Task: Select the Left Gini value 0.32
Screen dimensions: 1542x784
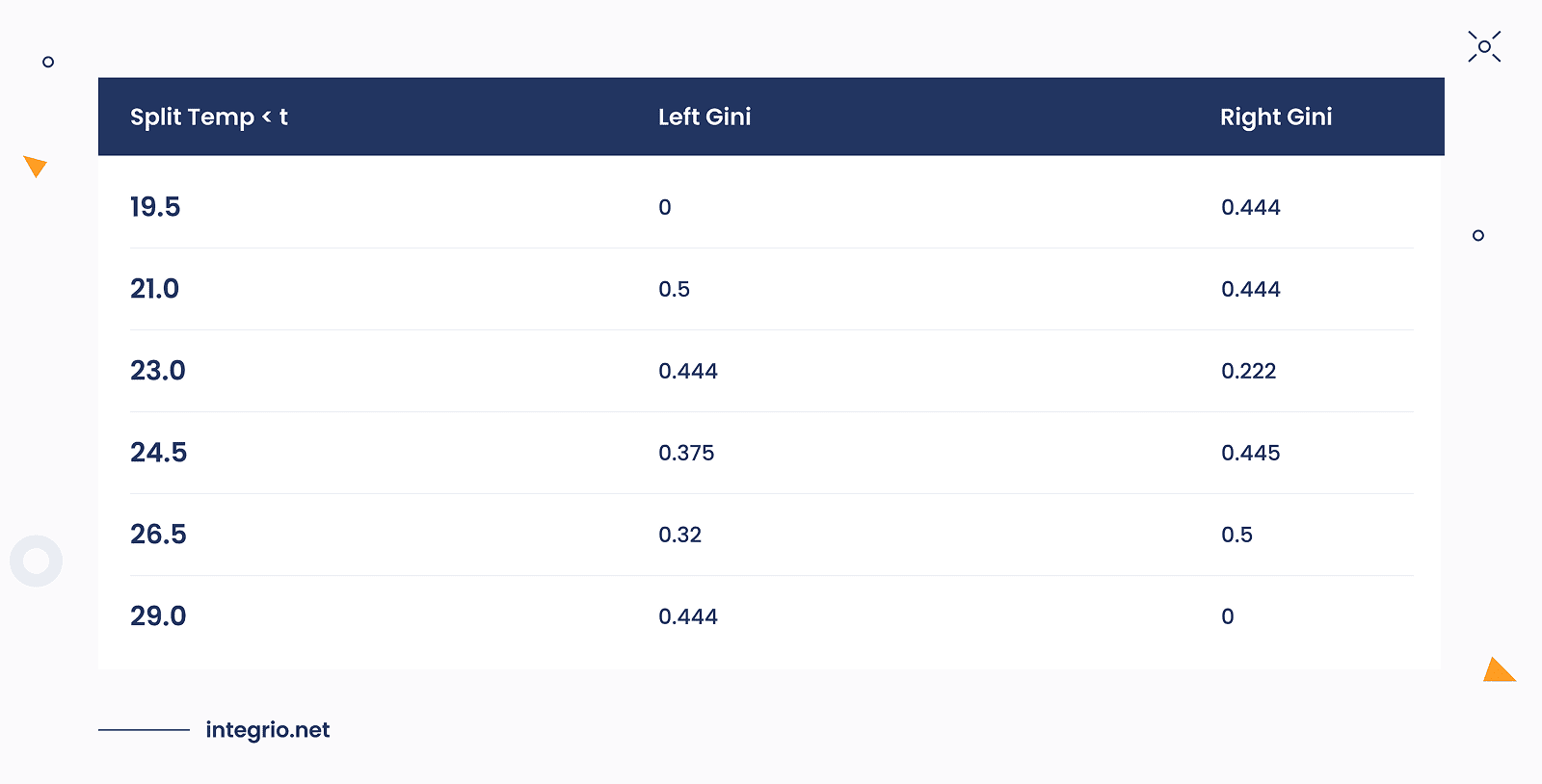Action: point(679,535)
